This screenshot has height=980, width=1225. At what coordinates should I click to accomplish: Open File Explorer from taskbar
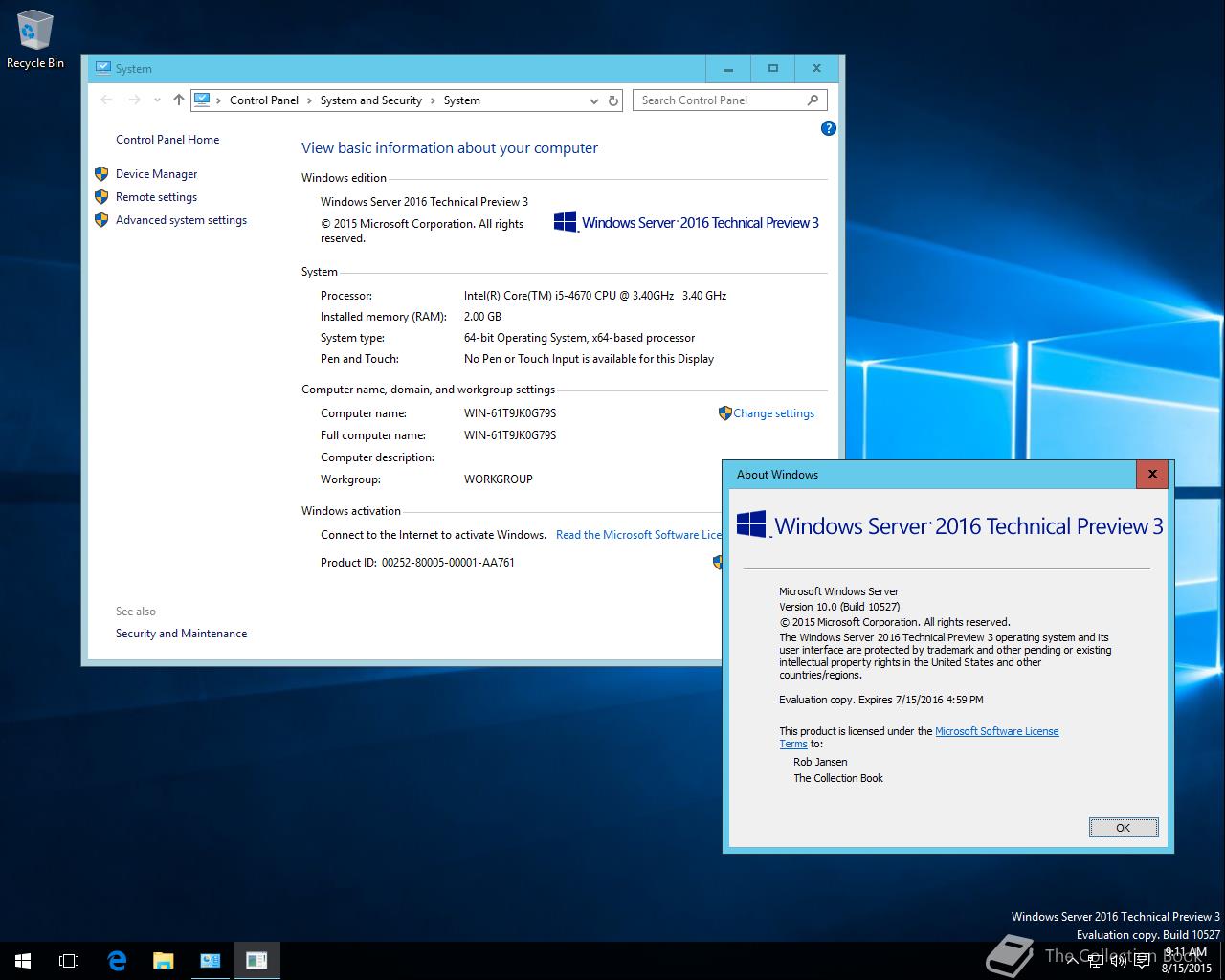click(163, 961)
